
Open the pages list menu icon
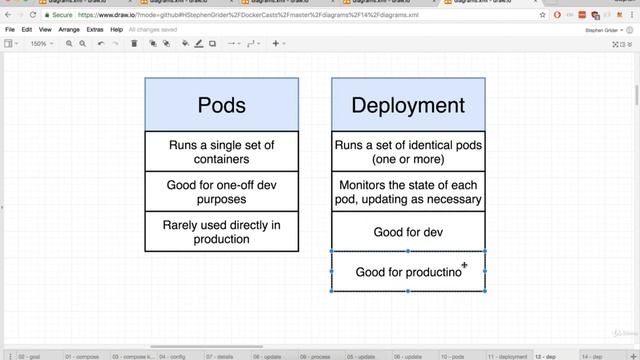click(10, 356)
